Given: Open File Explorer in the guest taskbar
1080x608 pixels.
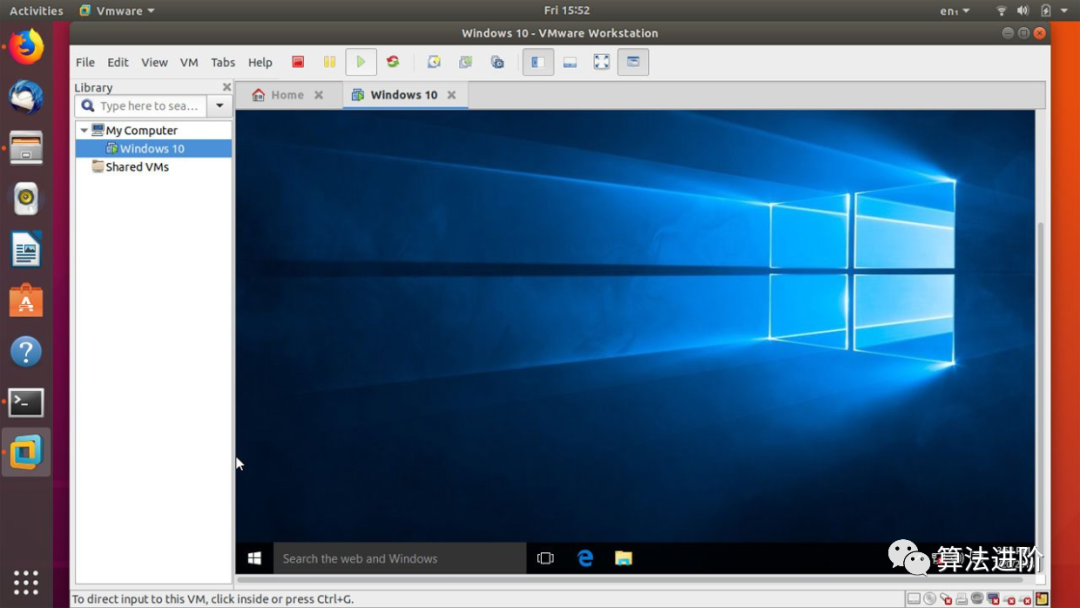Looking at the screenshot, I should [623, 558].
